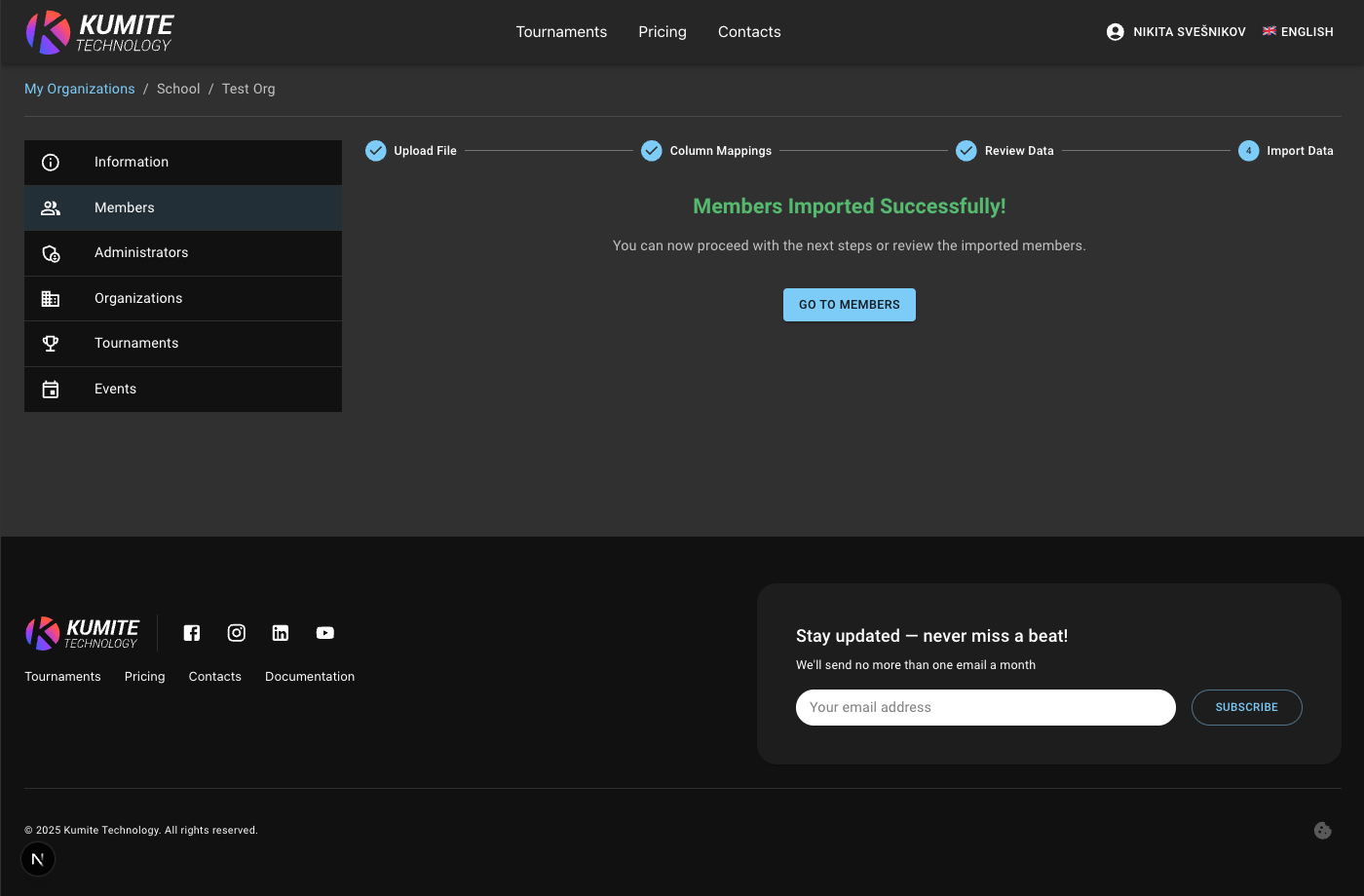This screenshot has height=896, width=1364.
Task: Select the Review Data step
Action: 1005,151
